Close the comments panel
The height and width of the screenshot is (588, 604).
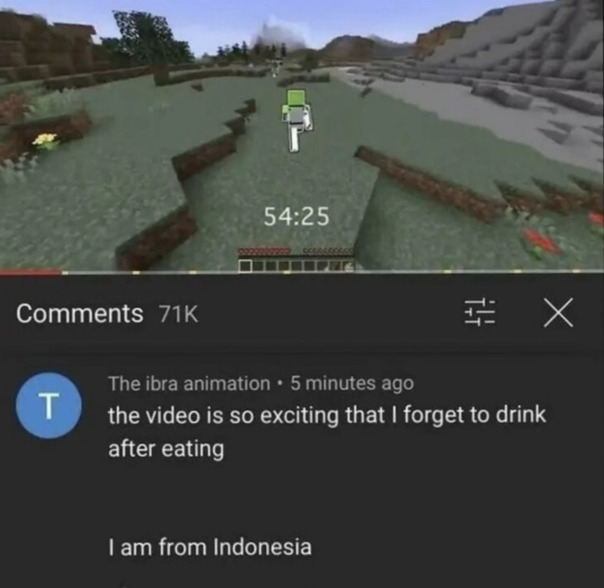(558, 312)
